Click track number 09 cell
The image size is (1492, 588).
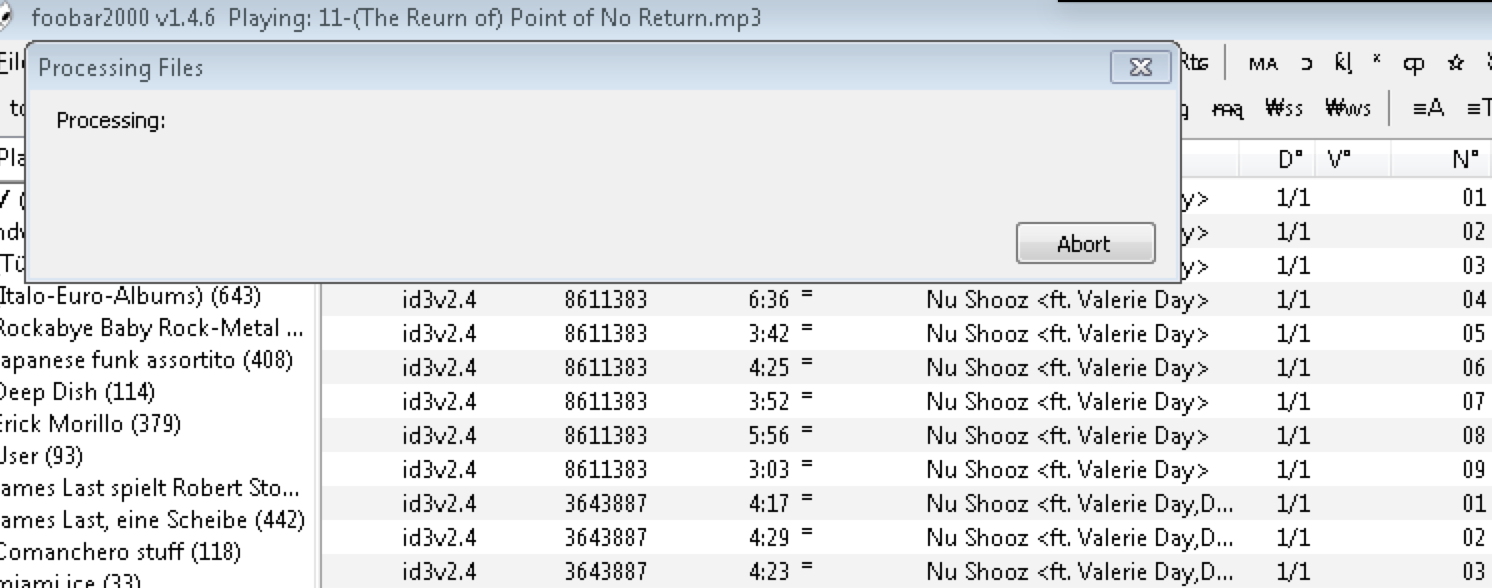(1474, 470)
